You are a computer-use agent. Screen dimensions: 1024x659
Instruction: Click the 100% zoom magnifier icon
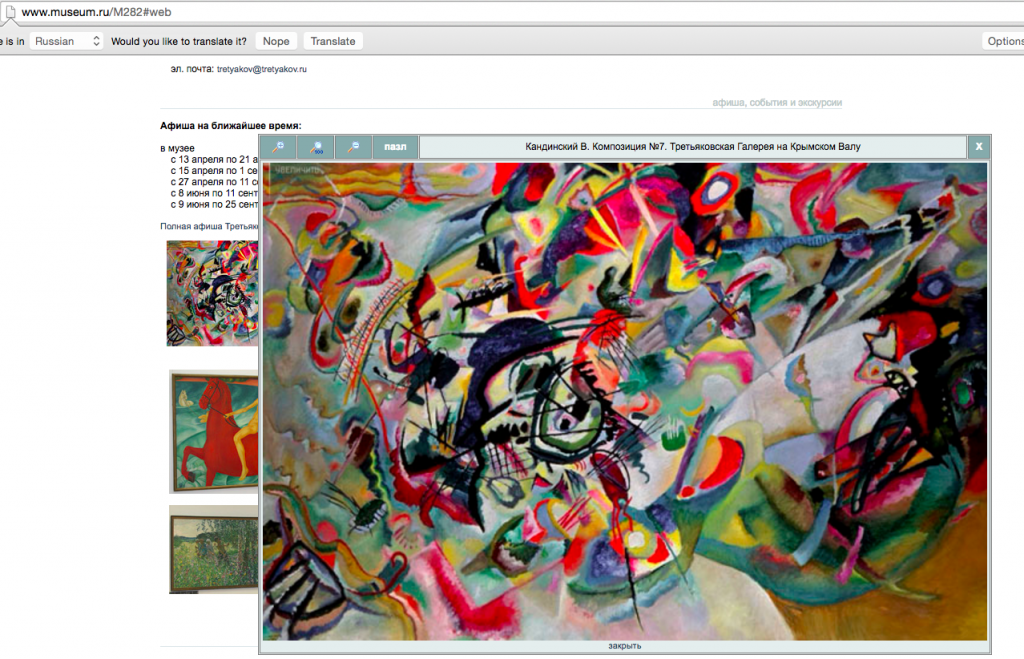(x=316, y=147)
